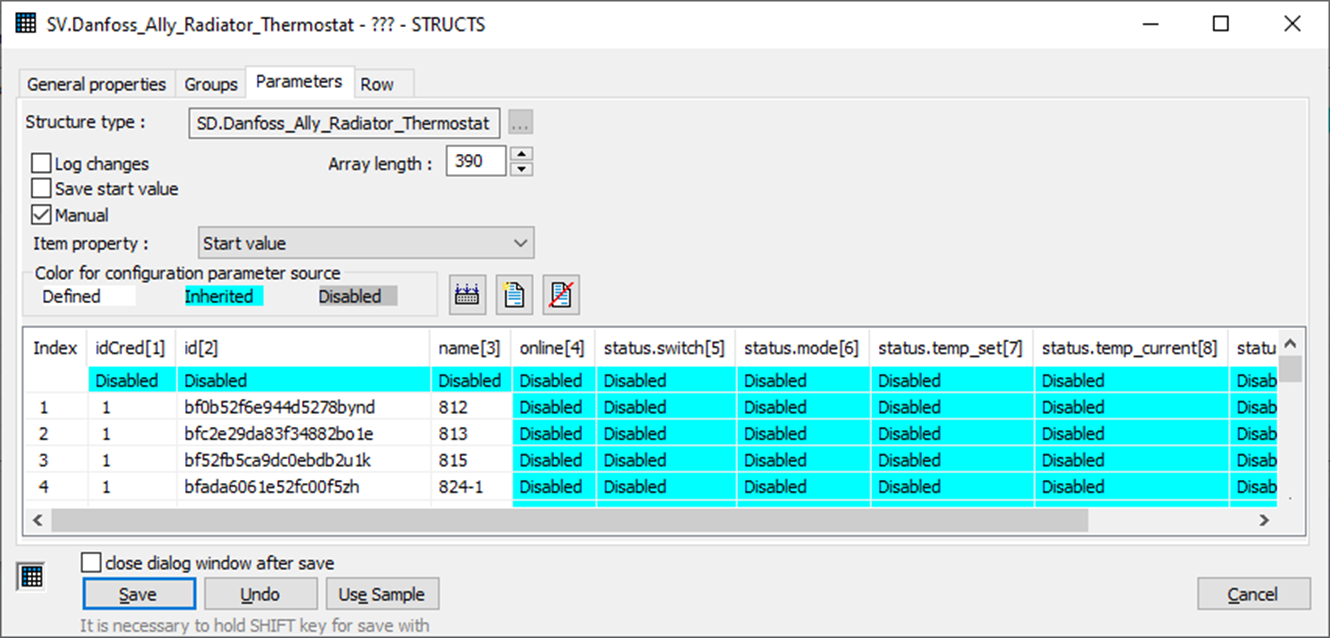Cancel the dialog
This screenshot has height=638, width=1330.
tap(1253, 594)
